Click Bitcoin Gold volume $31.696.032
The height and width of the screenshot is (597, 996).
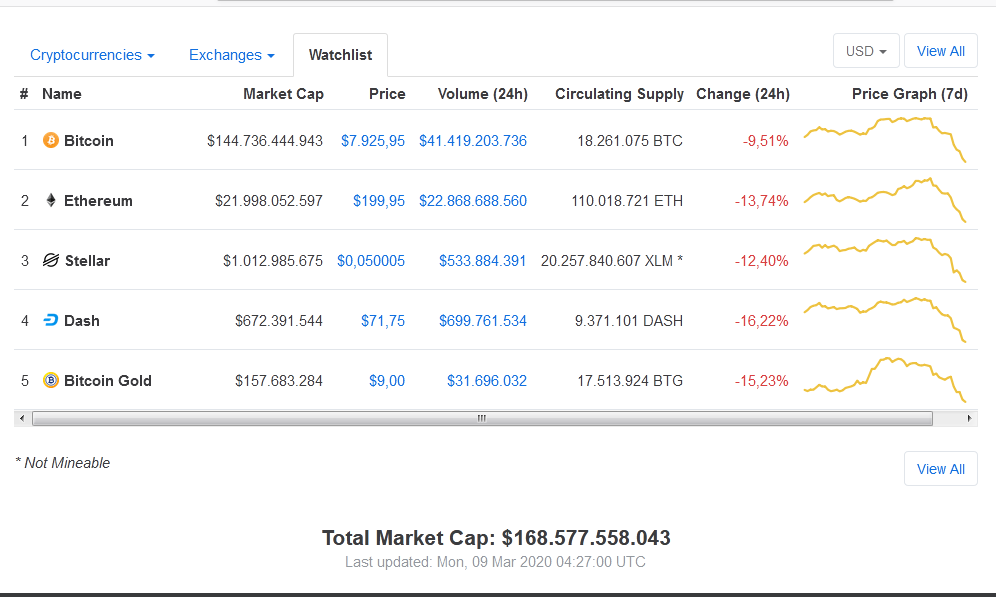click(x=487, y=381)
